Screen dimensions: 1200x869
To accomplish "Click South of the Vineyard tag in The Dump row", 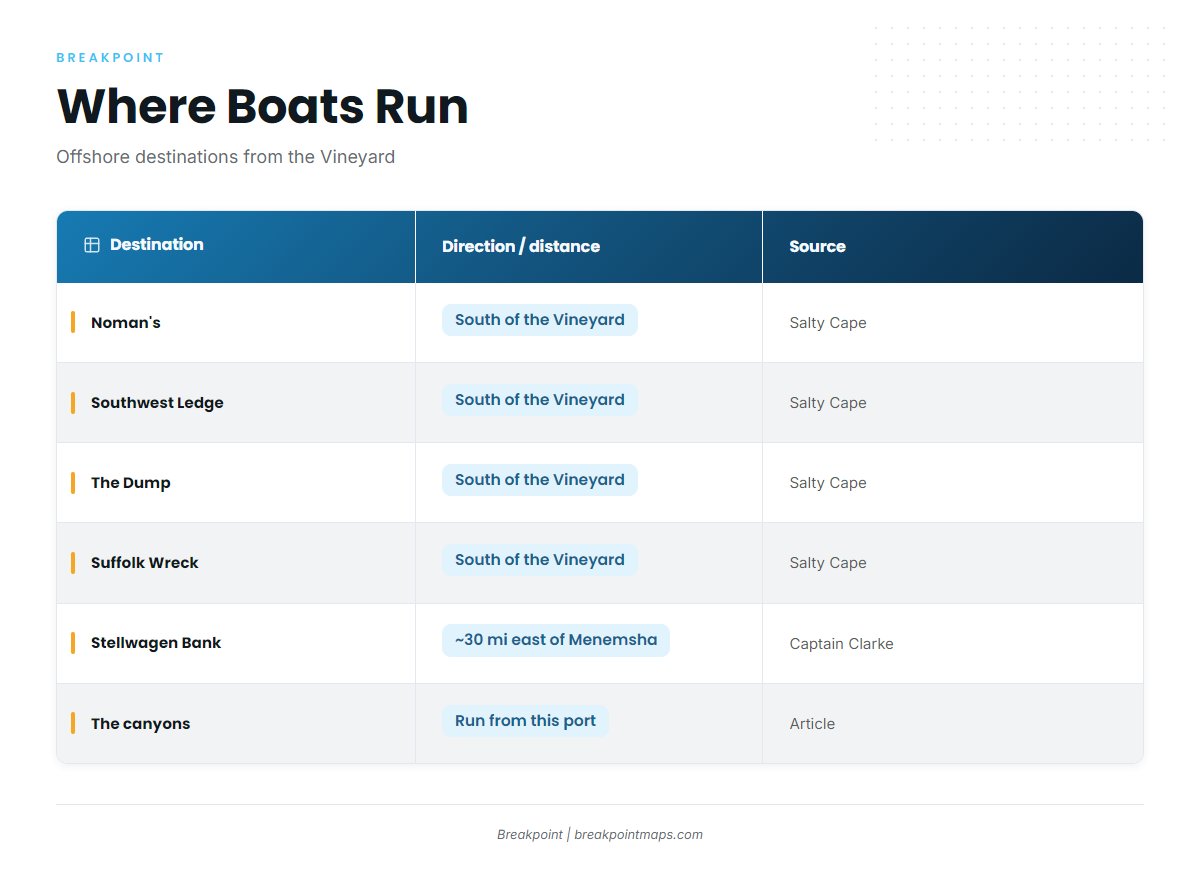I will click(540, 480).
